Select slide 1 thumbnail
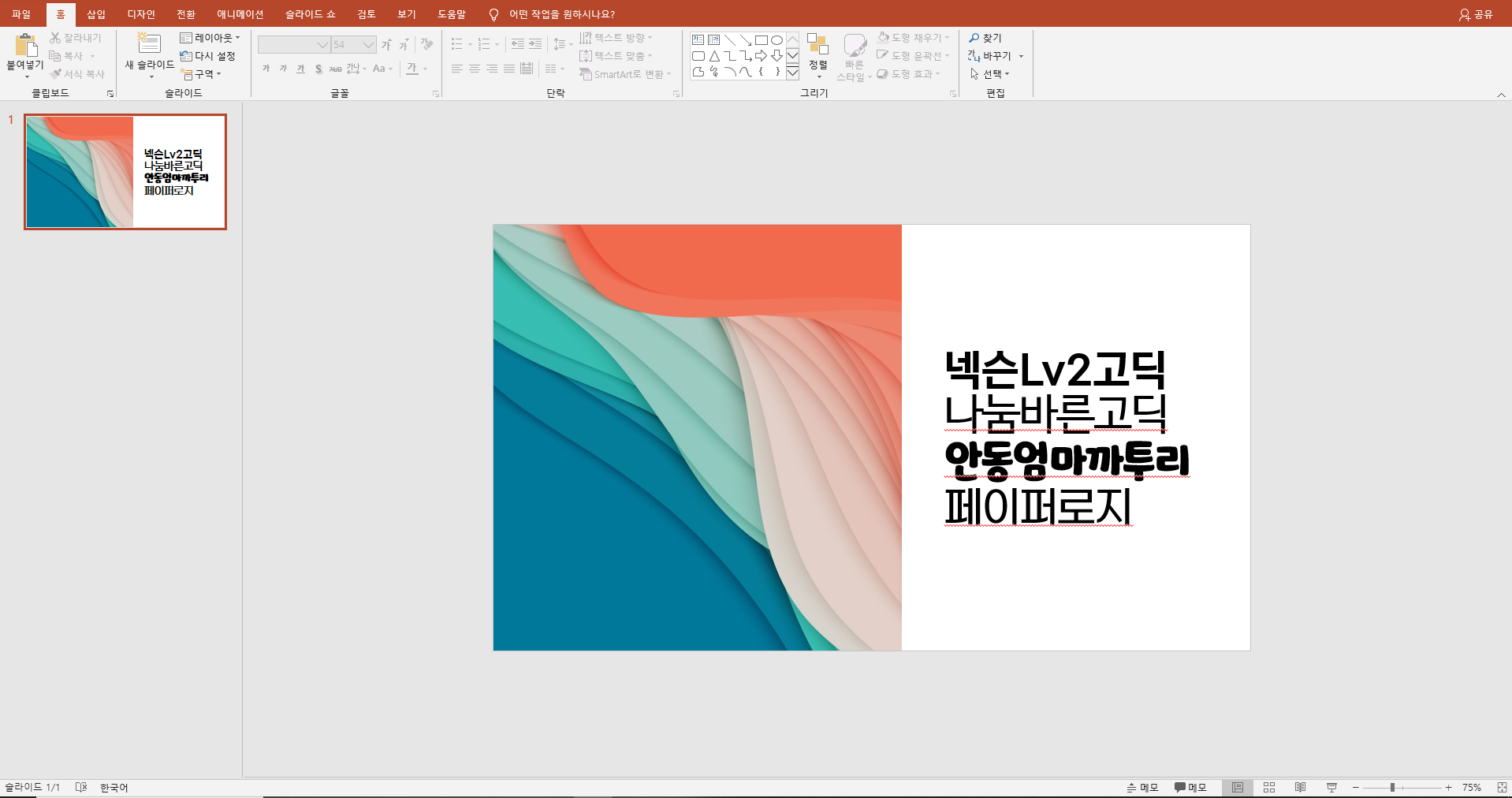The height and width of the screenshot is (798, 1512). click(x=125, y=172)
